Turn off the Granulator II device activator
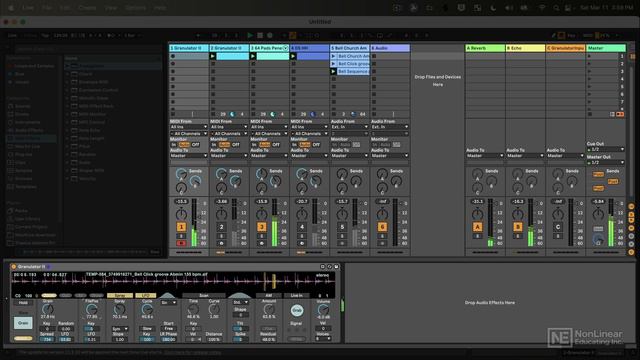 pyautogui.click(x=13, y=267)
